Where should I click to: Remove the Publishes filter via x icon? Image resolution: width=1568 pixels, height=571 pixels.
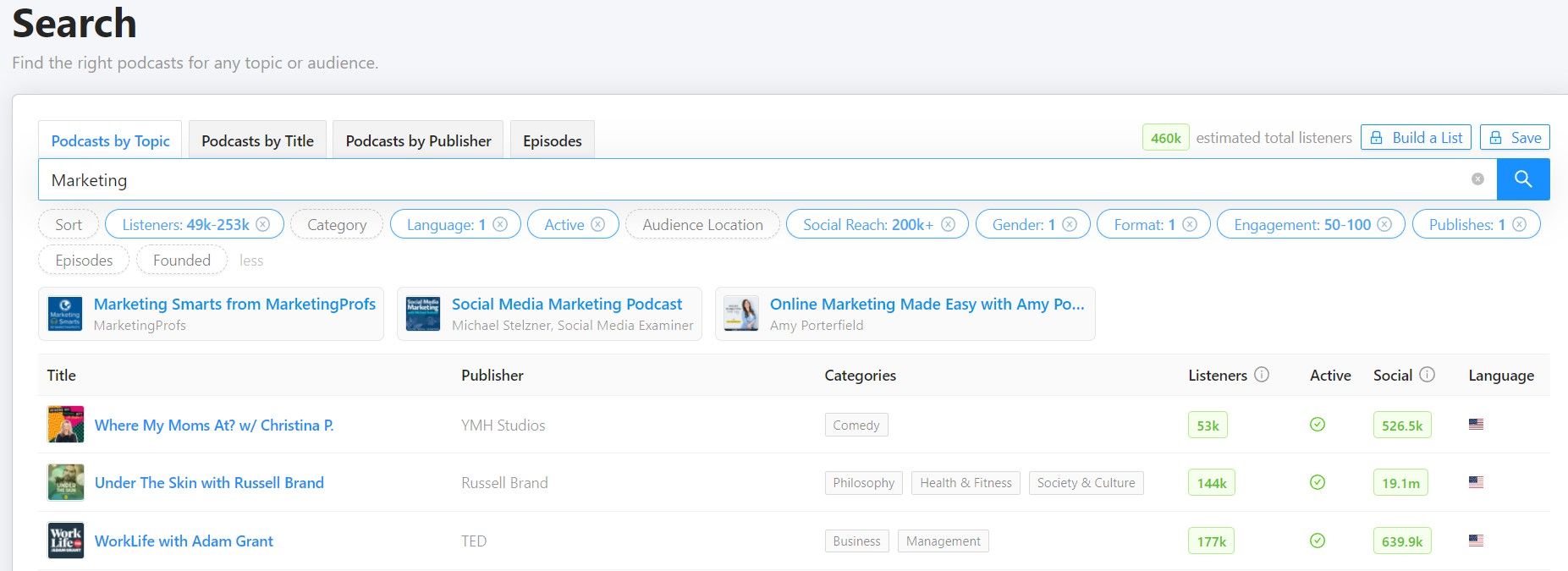1520,224
